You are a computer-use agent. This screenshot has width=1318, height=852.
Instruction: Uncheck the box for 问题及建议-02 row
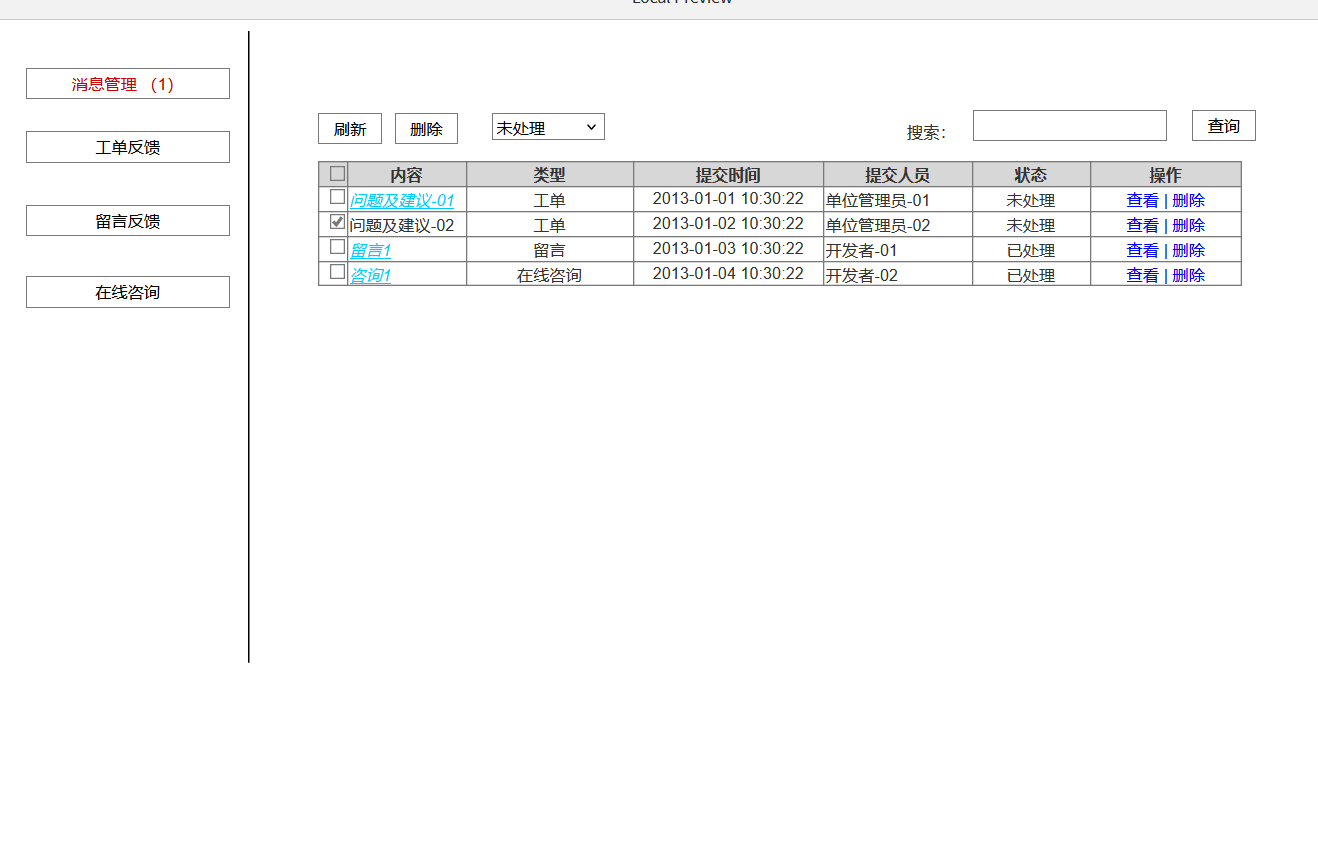coord(337,222)
